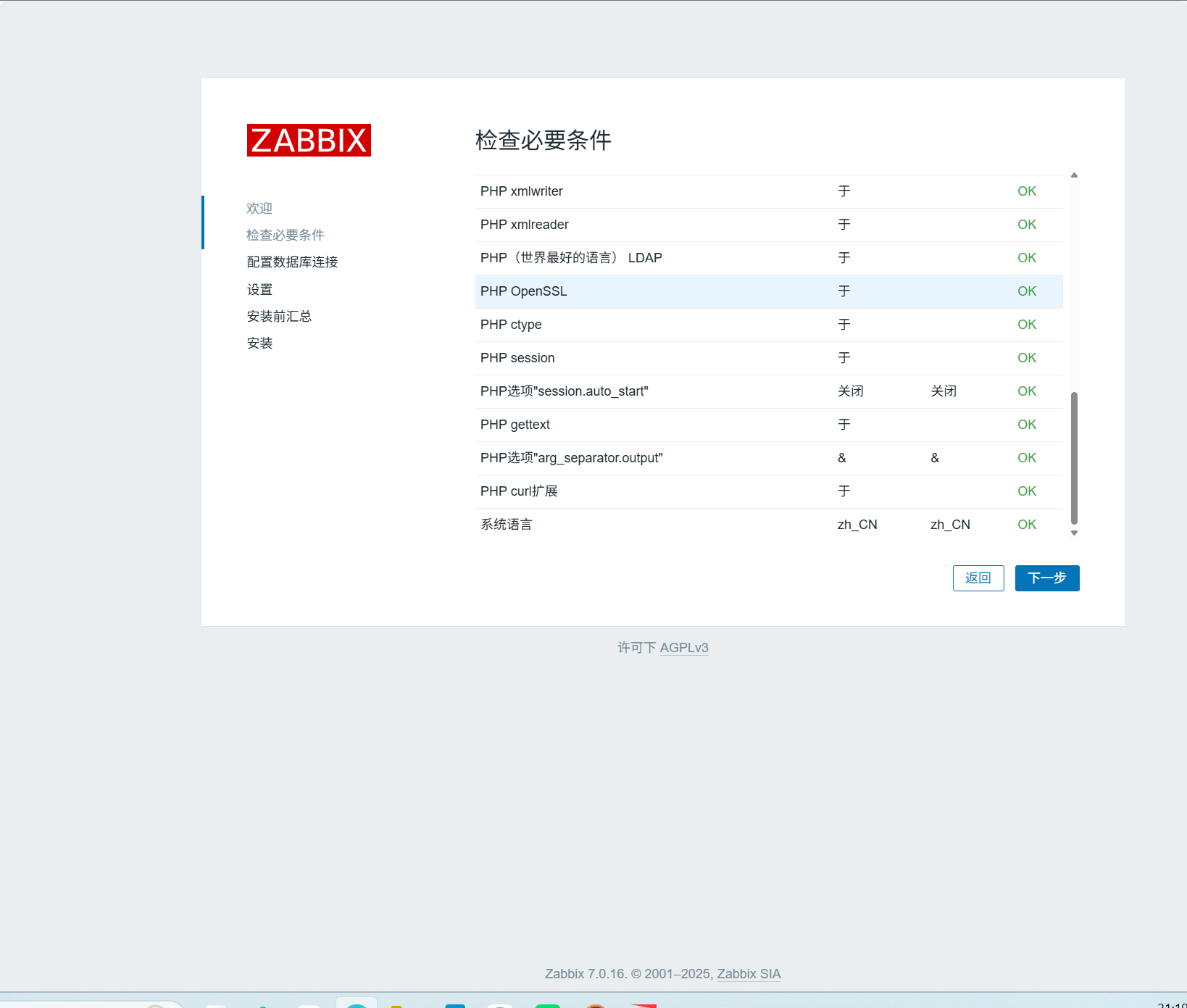Click the requirements list scrollbar thumb
The image size is (1187, 1008).
click(1075, 458)
